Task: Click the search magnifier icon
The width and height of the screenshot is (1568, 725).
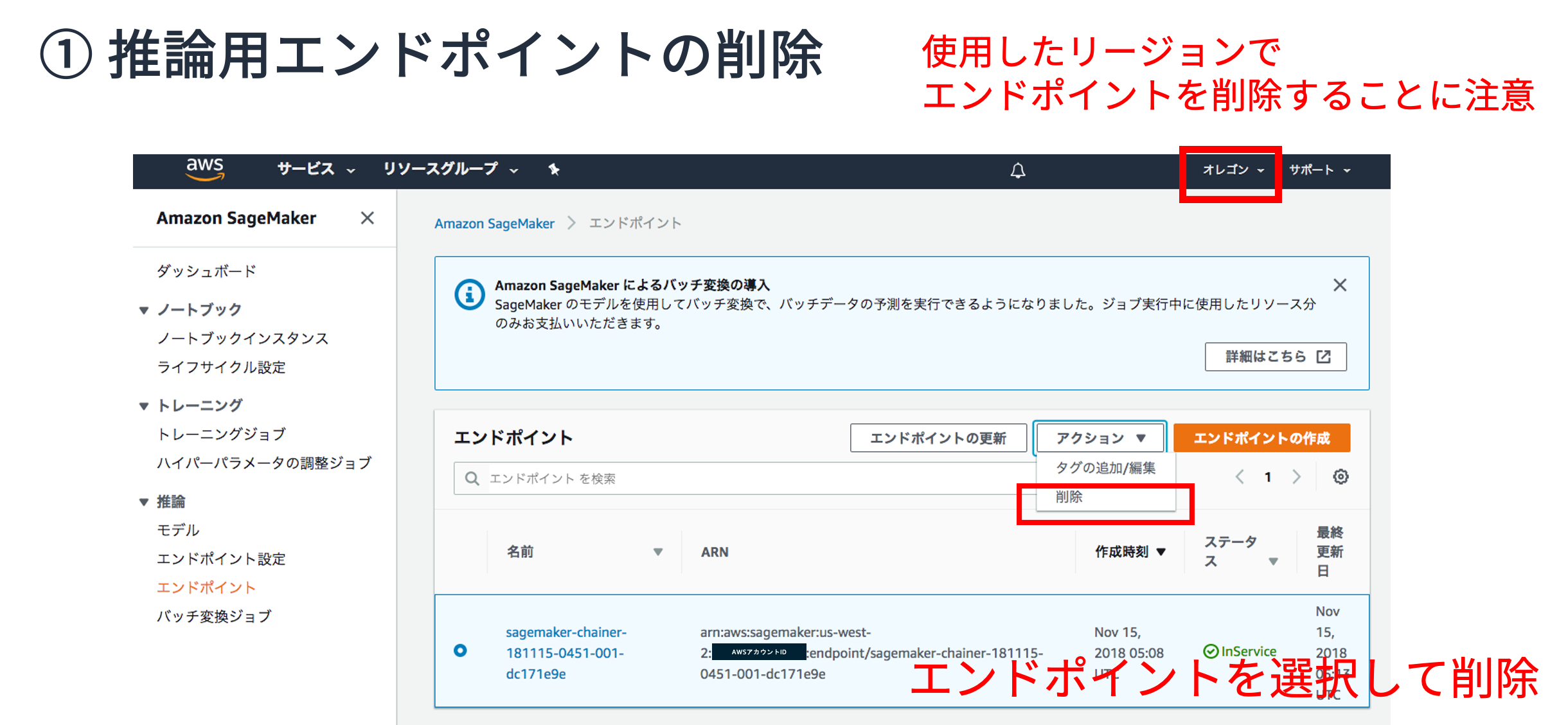Action: 472,478
